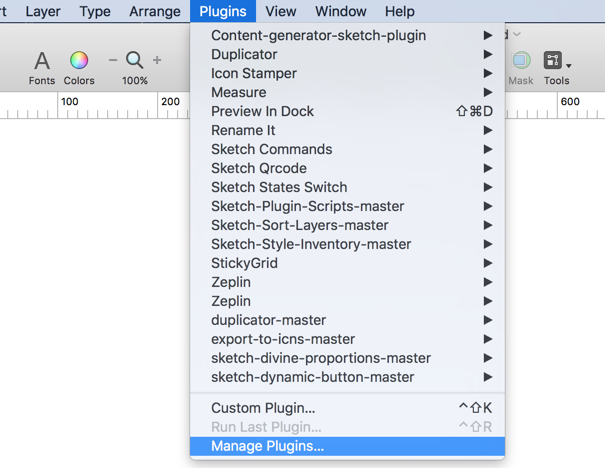The width and height of the screenshot is (605, 468).
Task: Select Preview In Dock item
Action: (347, 111)
